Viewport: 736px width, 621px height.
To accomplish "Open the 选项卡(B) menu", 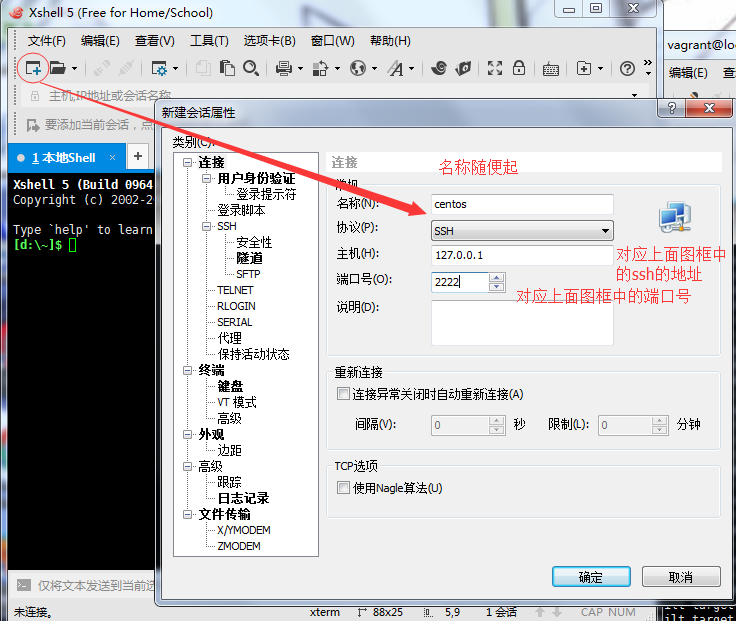I will tap(269, 41).
